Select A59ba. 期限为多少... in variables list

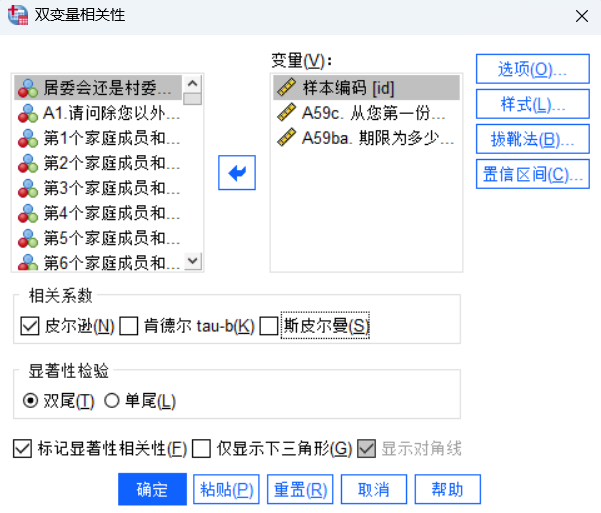[366, 138]
